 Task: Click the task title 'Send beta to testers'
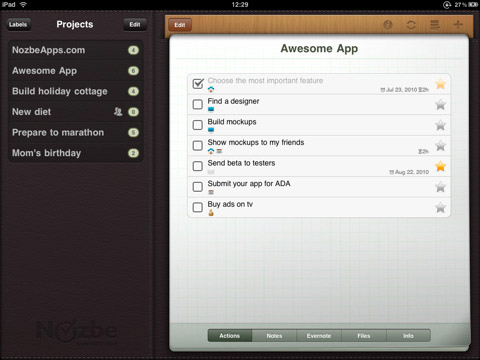pos(241,163)
